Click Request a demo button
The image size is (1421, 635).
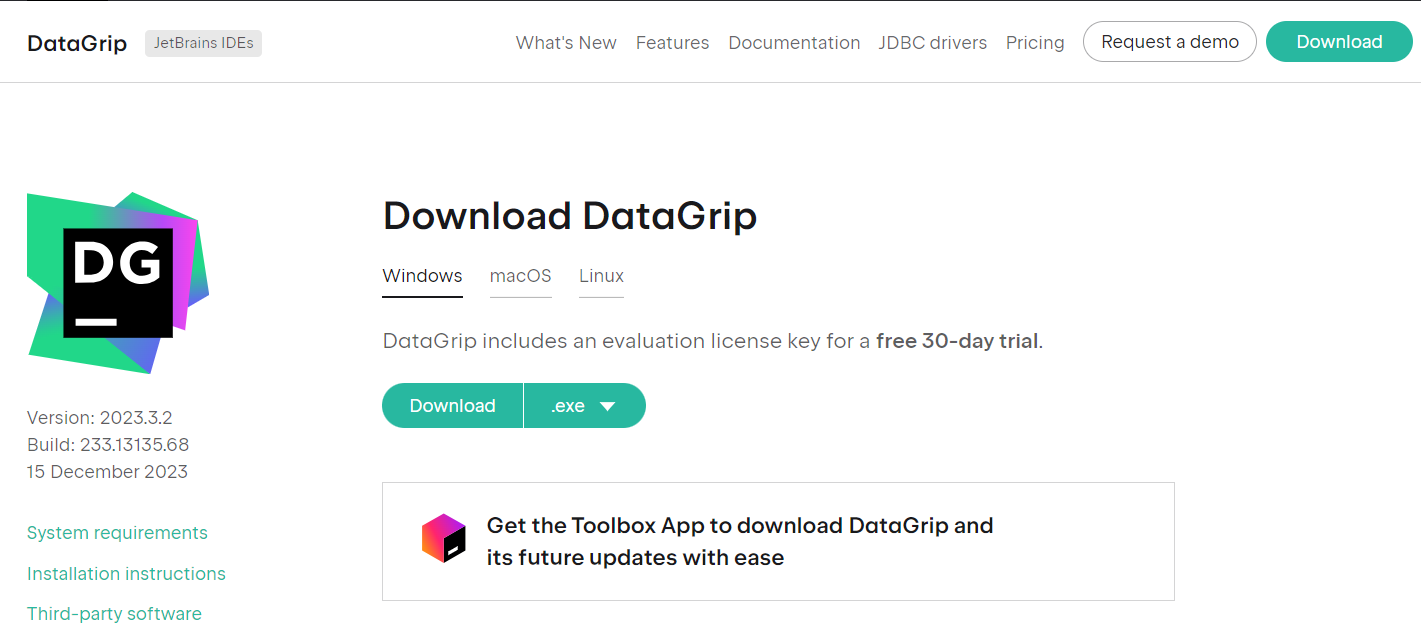click(x=1170, y=42)
